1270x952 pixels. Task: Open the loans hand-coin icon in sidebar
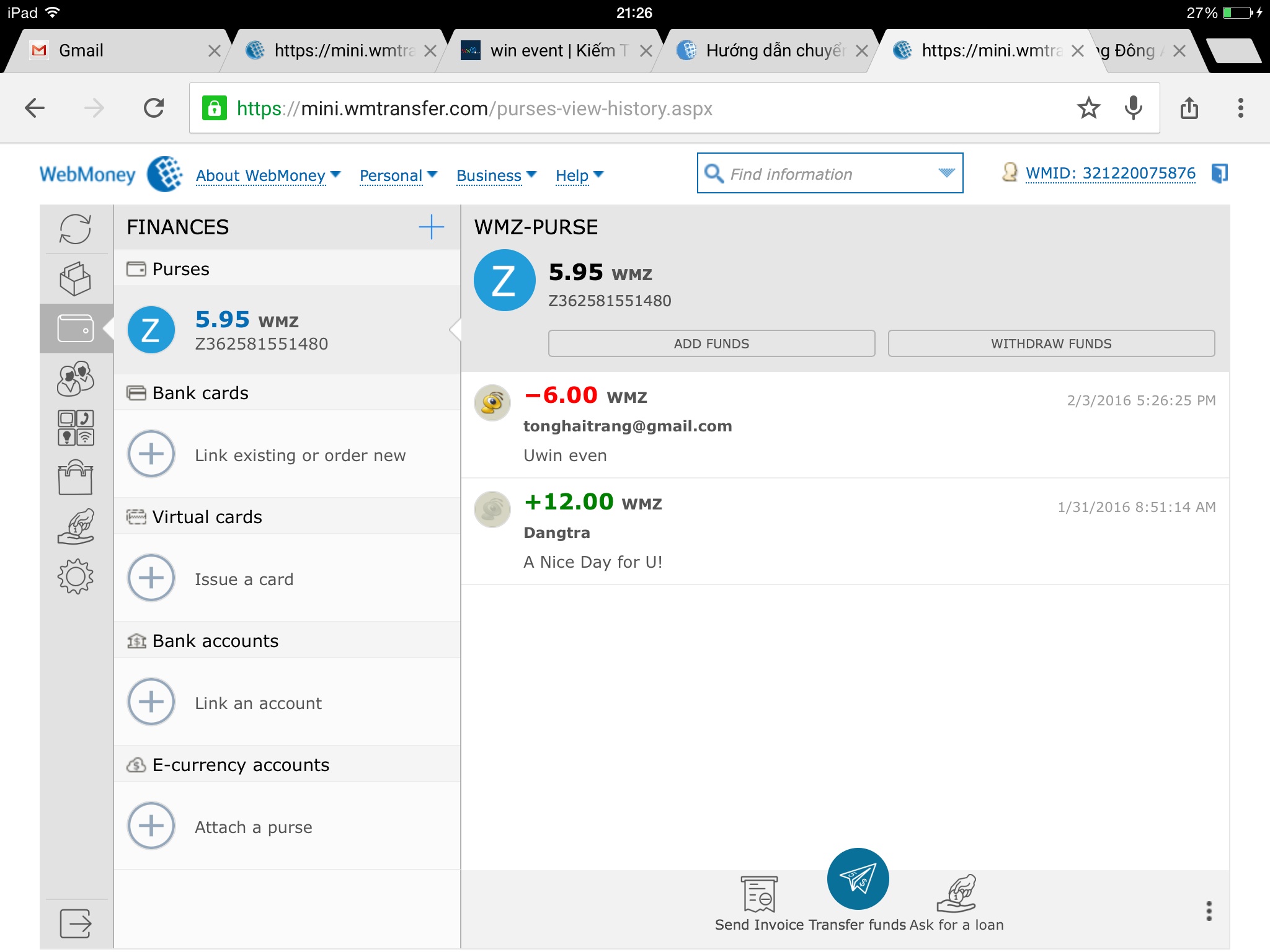76,527
